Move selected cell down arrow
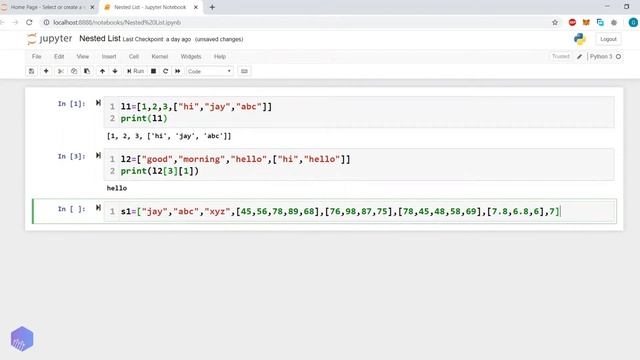 [115, 71]
